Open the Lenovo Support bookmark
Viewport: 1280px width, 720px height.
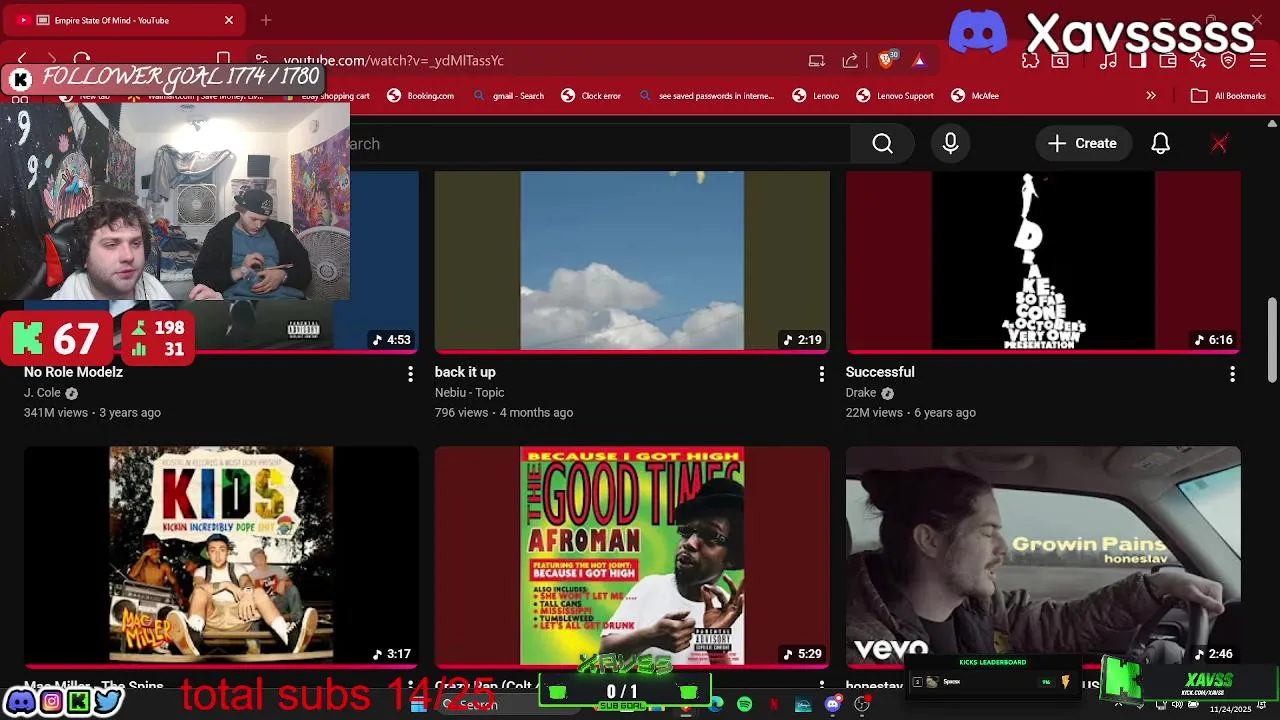pos(895,96)
